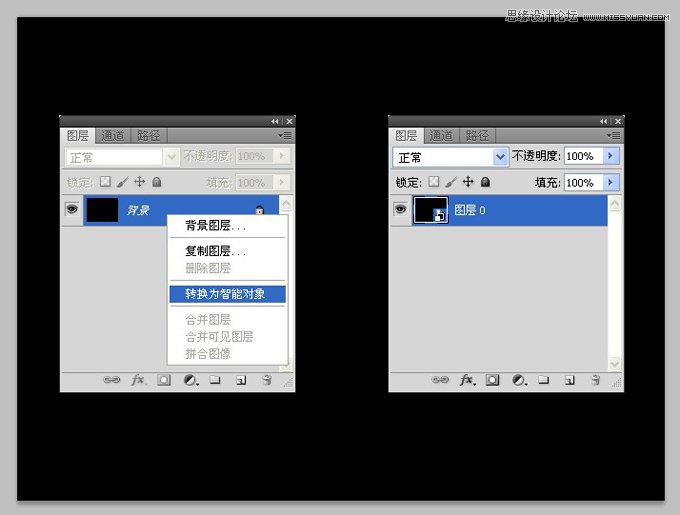Select 图层 tab in right panel
The width and height of the screenshot is (680, 515).
(x=406, y=136)
